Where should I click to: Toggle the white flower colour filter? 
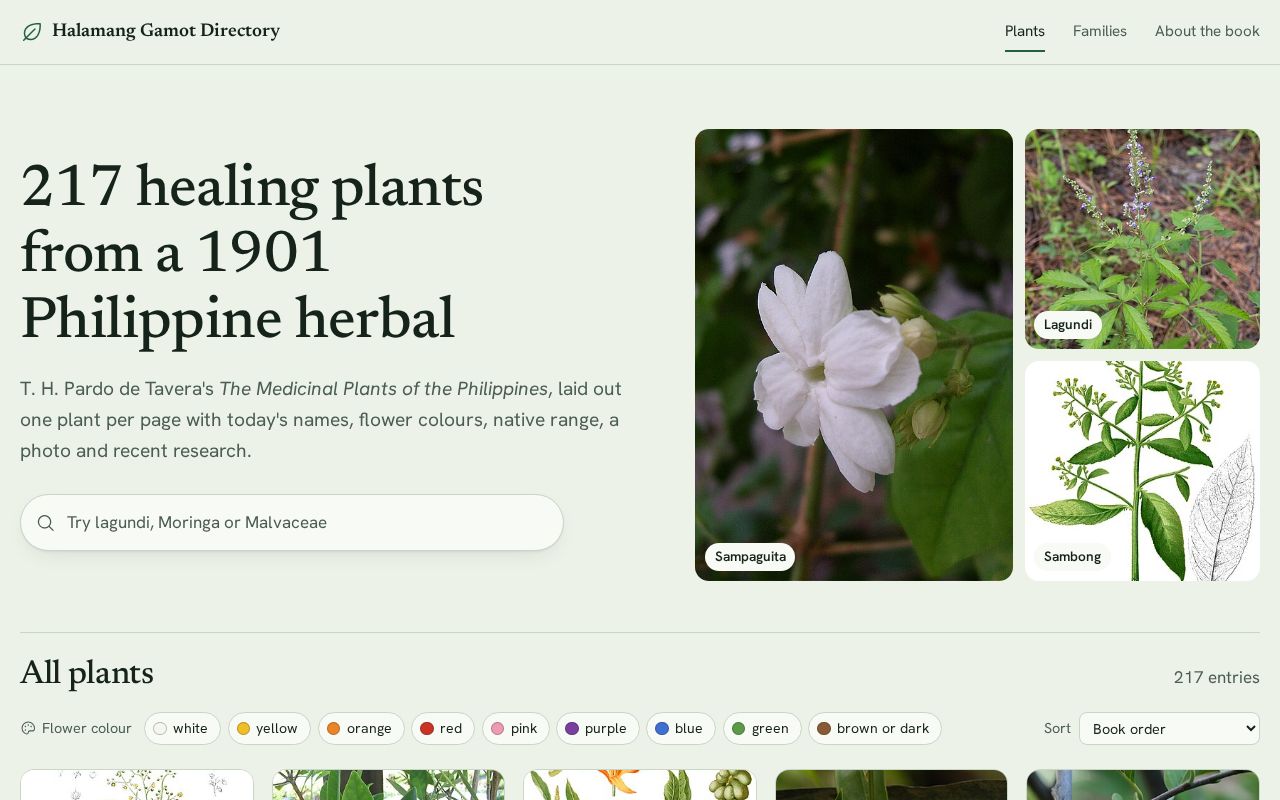pyautogui.click(x=182, y=729)
